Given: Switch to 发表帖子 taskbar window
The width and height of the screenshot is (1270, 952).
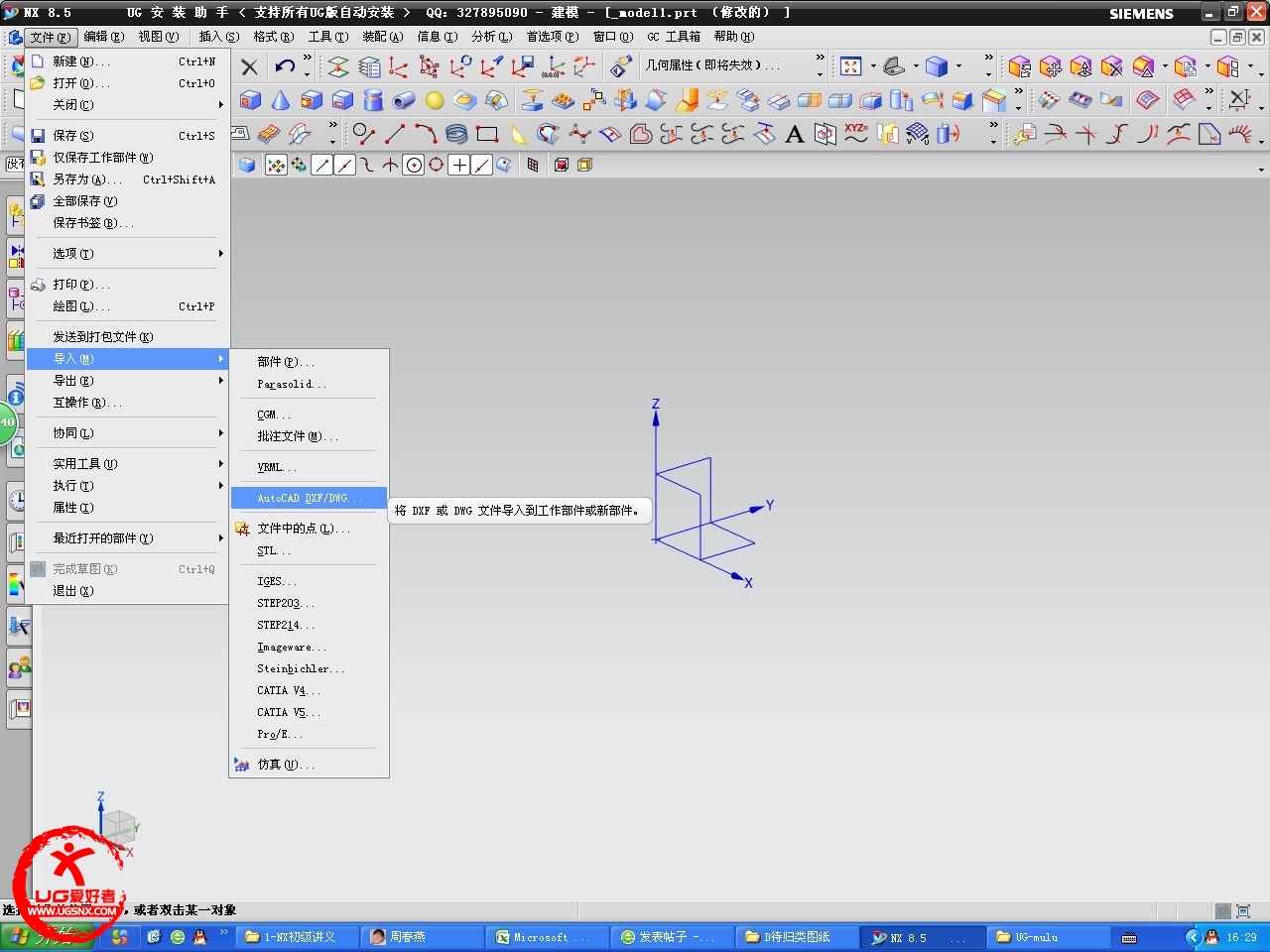Looking at the screenshot, I should pyautogui.click(x=672, y=937).
